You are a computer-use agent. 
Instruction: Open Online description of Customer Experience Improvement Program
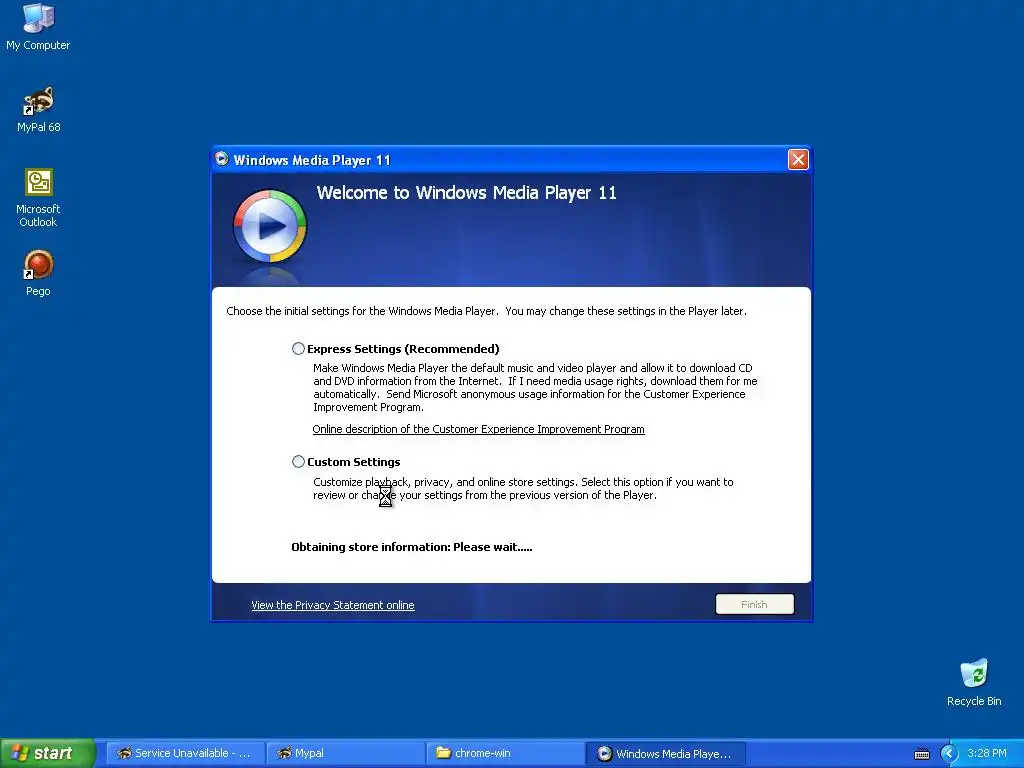point(478,429)
